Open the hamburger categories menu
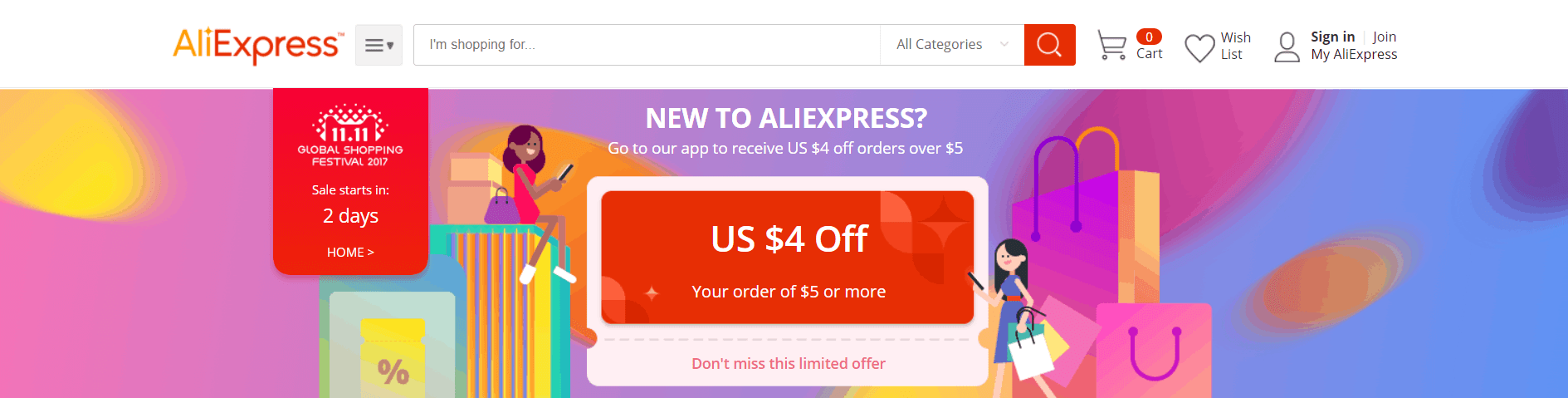This screenshot has height=398, width=1568. coord(379,45)
